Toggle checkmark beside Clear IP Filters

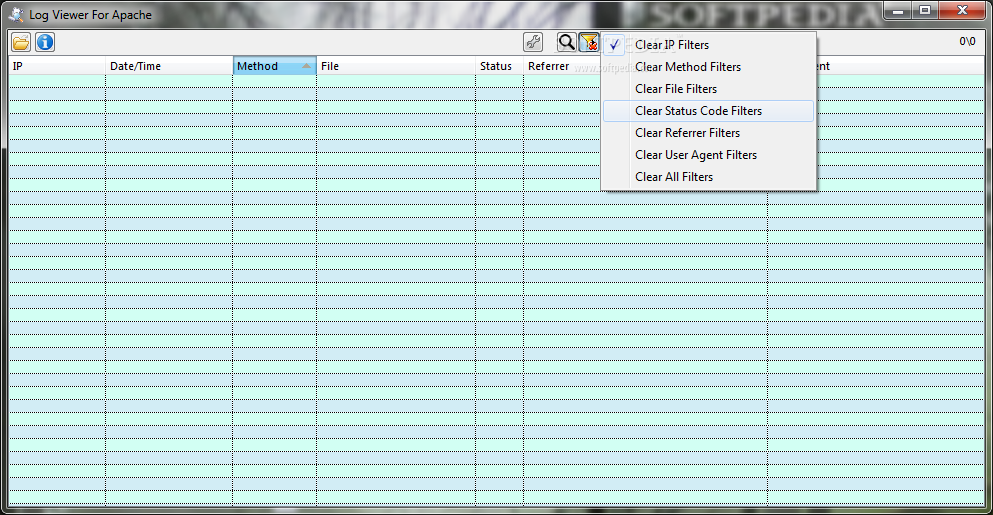click(614, 45)
